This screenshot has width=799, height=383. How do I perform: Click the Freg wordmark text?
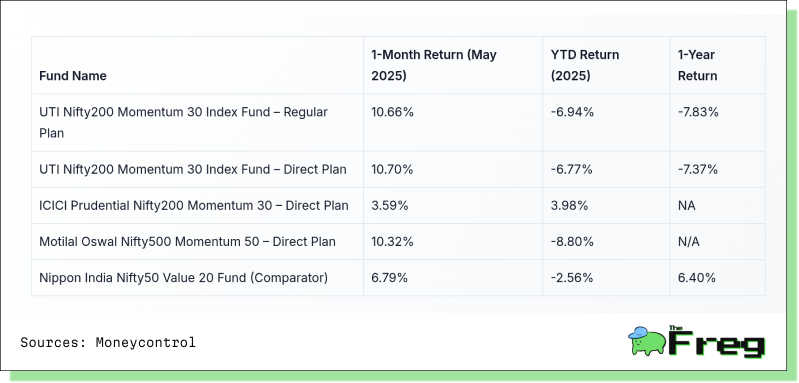pyautogui.click(x=717, y=342)
